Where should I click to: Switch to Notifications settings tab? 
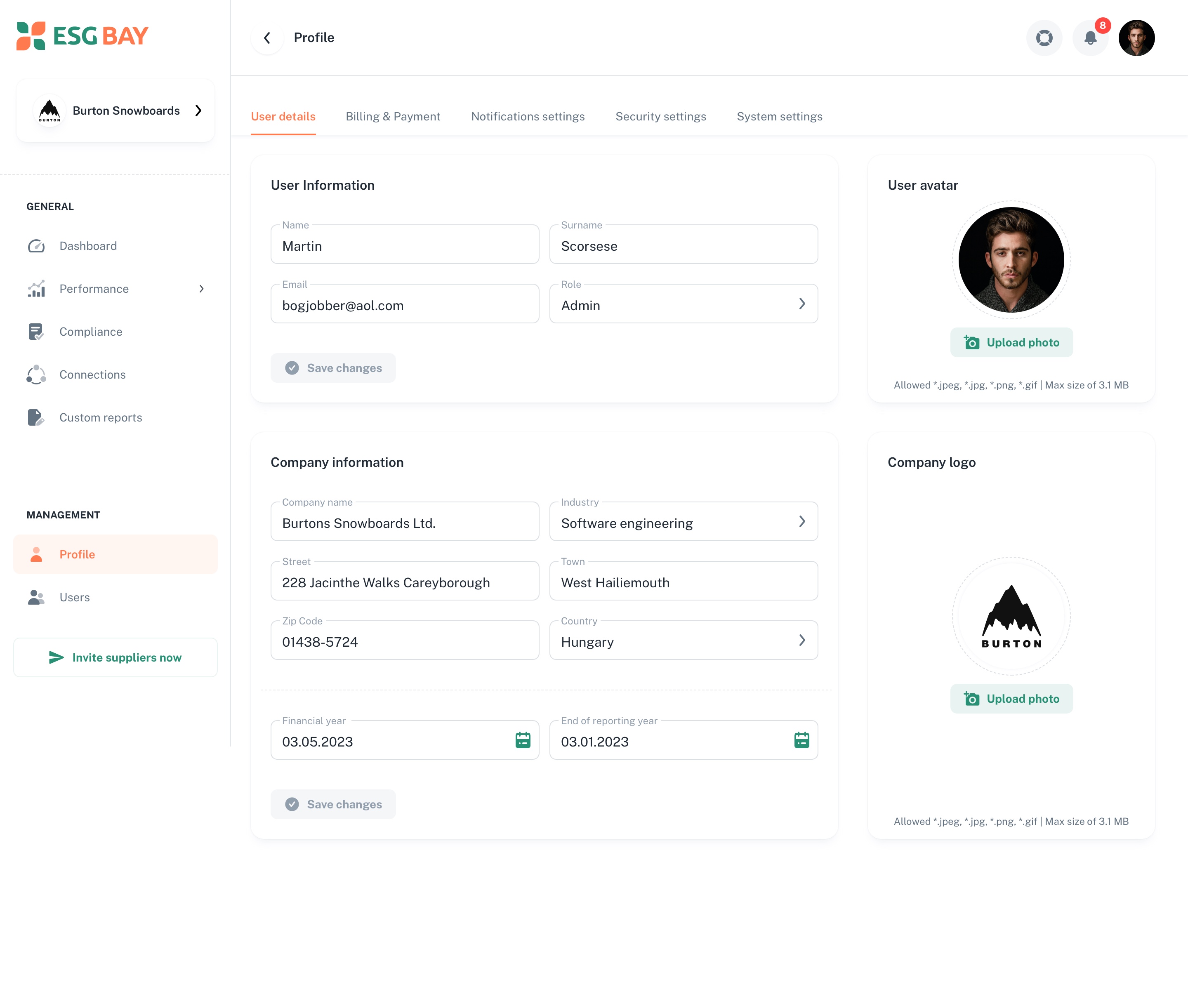pos(528,117)
